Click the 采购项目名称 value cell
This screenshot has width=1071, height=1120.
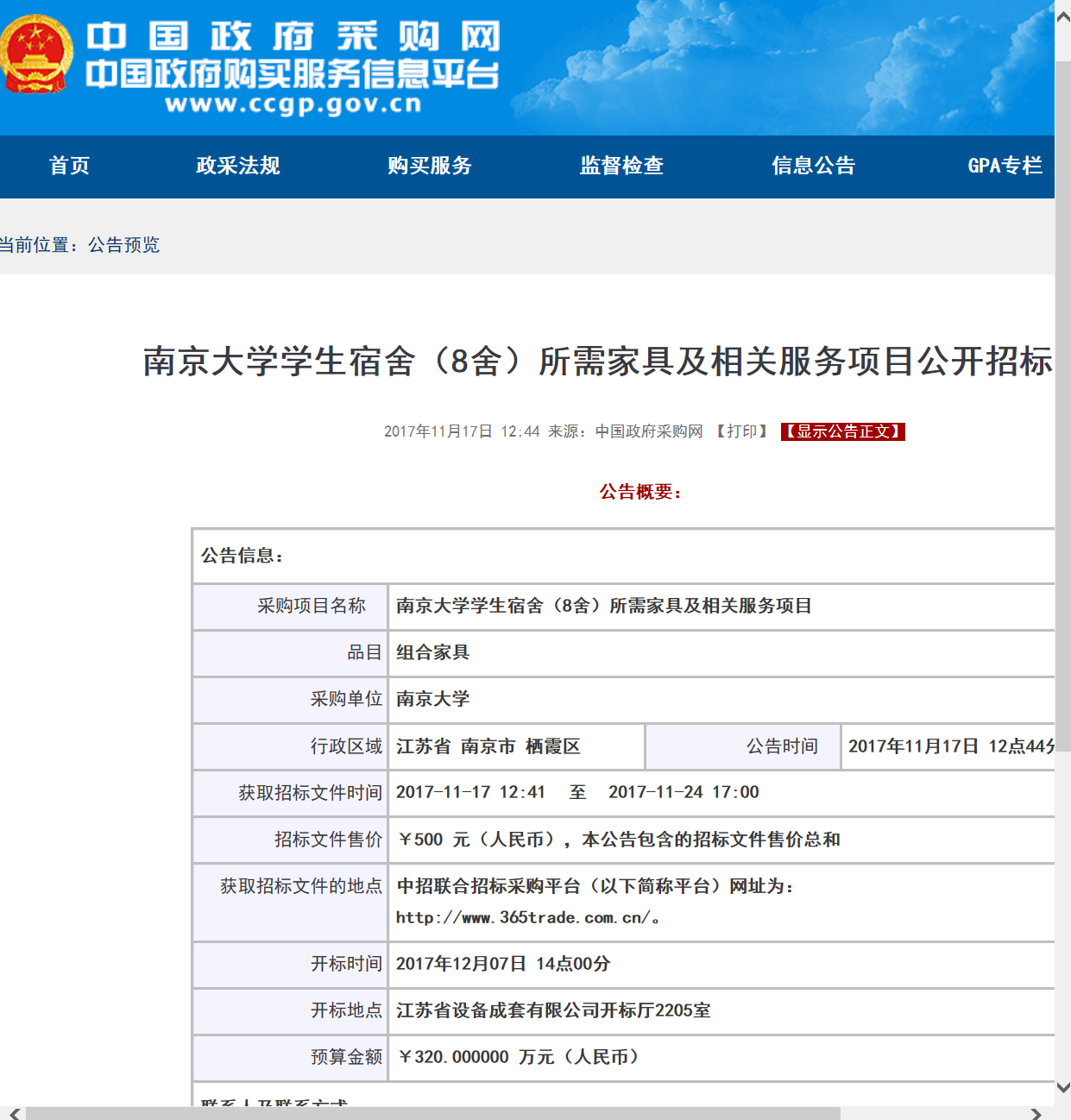[x=721, y=607]
